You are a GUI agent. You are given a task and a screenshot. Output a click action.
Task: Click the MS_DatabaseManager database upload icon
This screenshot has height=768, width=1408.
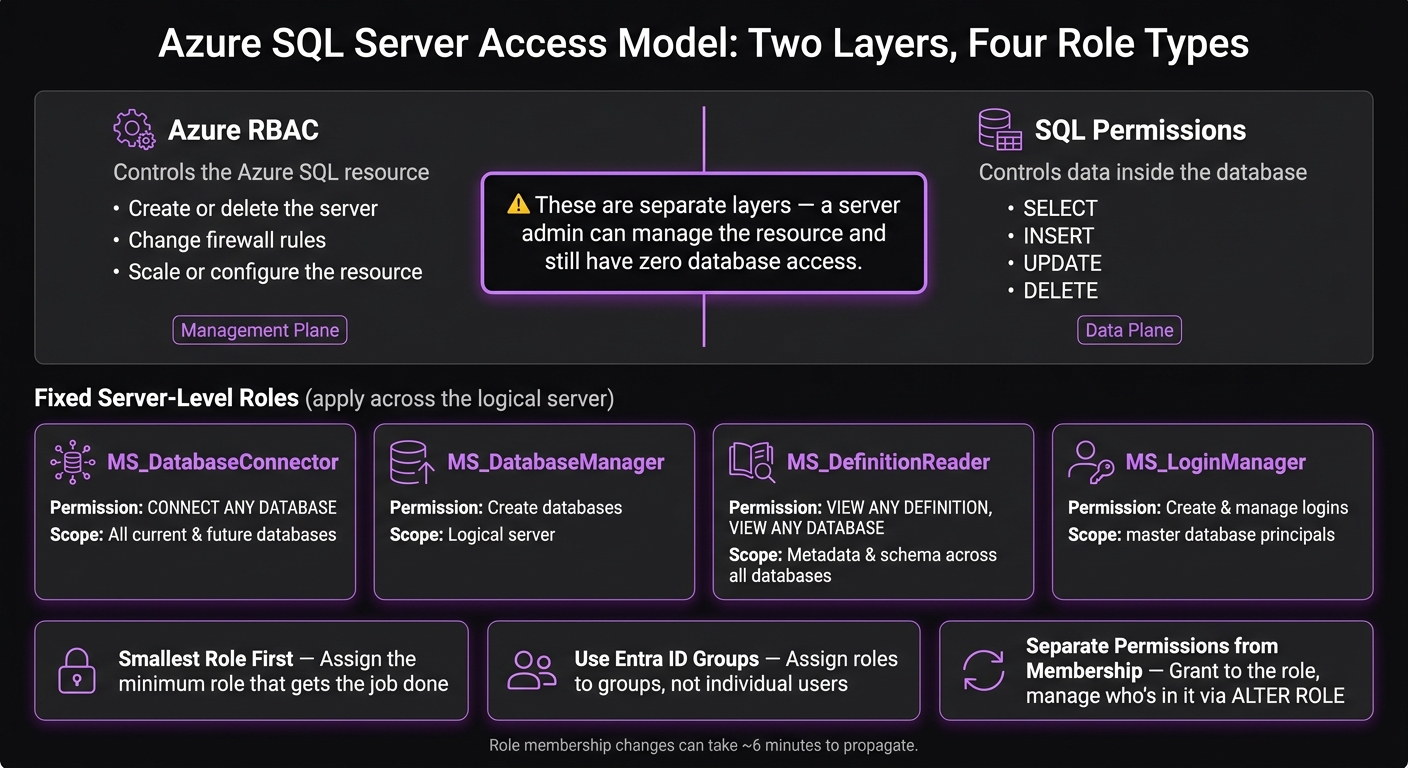click(x=412, y=462)
